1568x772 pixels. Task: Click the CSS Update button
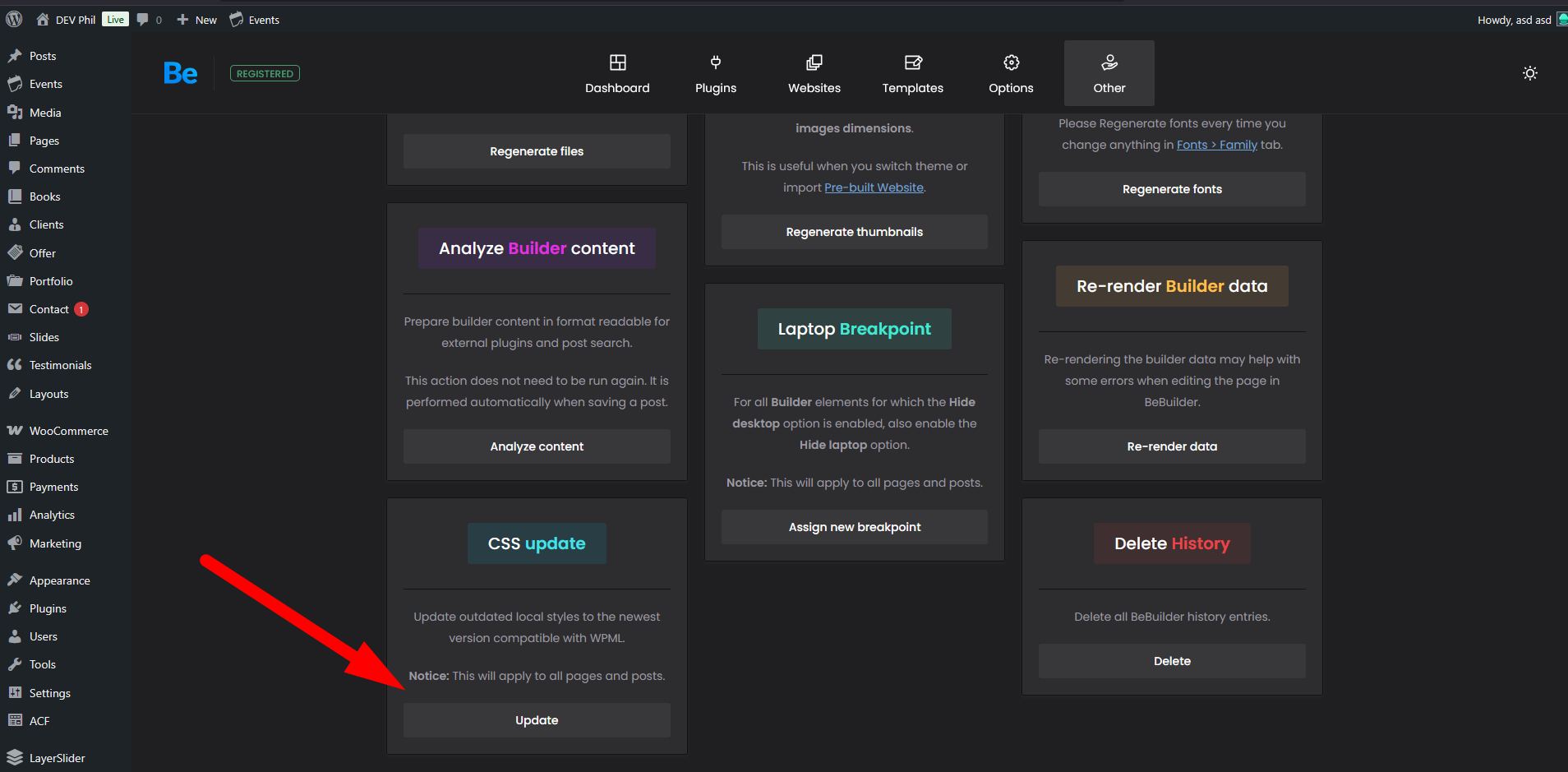537,720
